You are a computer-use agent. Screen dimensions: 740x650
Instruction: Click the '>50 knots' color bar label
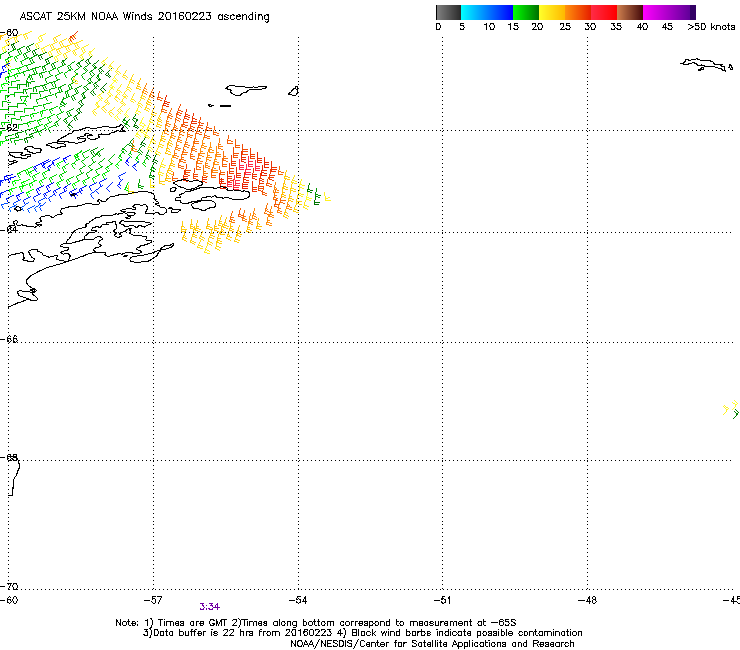coord(711,27)
